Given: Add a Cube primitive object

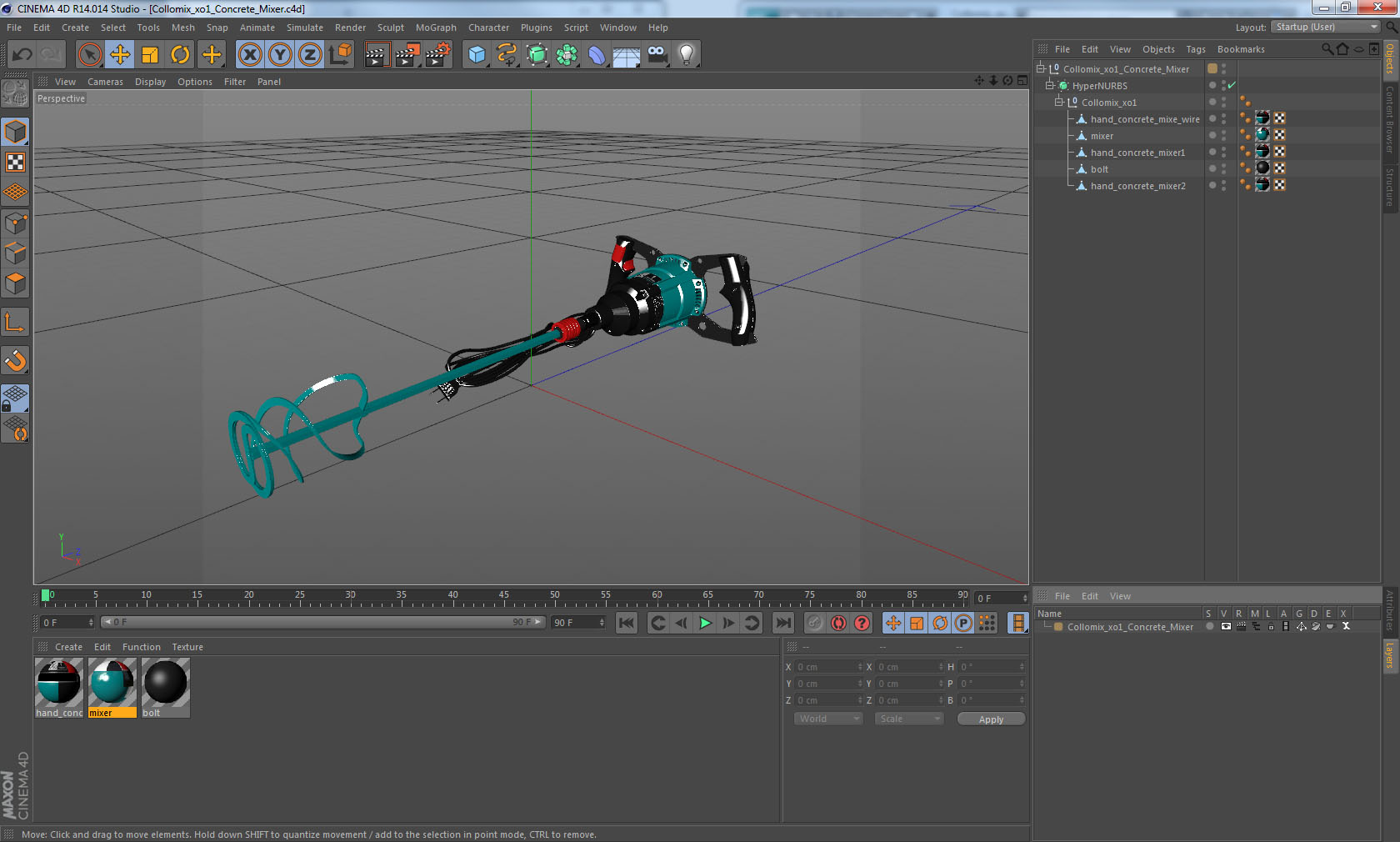Looking at the screenshot, I should coord(477,55).
